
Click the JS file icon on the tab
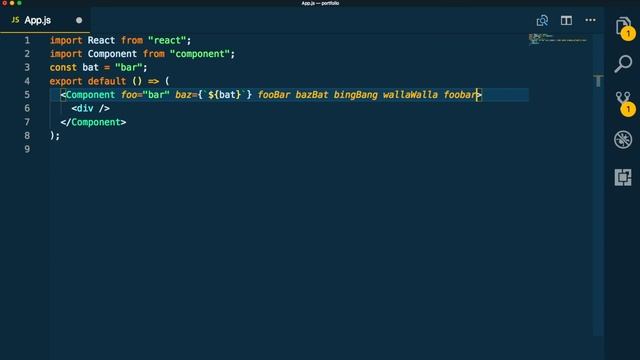15,20
